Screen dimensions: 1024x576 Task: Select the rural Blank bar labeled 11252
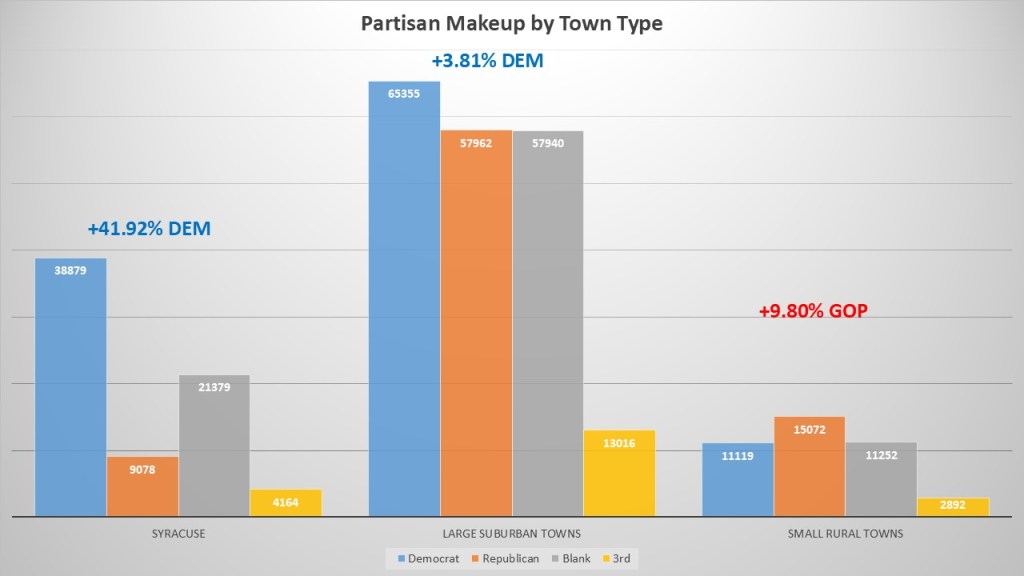click(881, 479)
